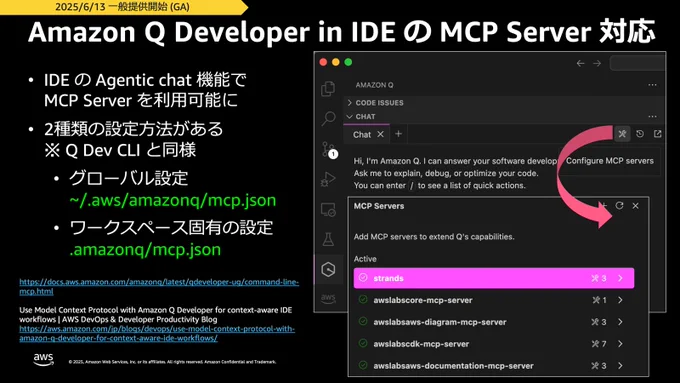Go forward with the right arrow in title bar

[597, 63]
